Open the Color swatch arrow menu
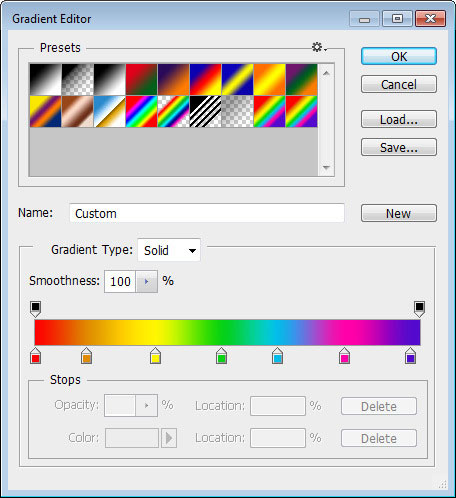The image size is (456, 498). pos(169,438)
